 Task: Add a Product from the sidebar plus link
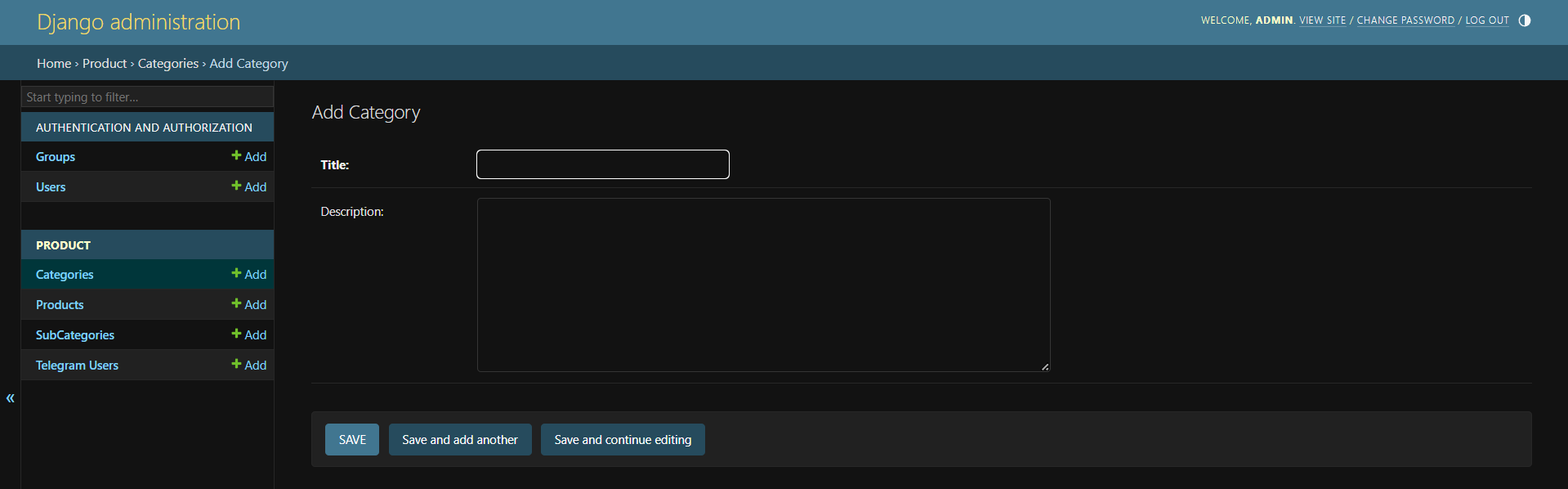(249, 304)
